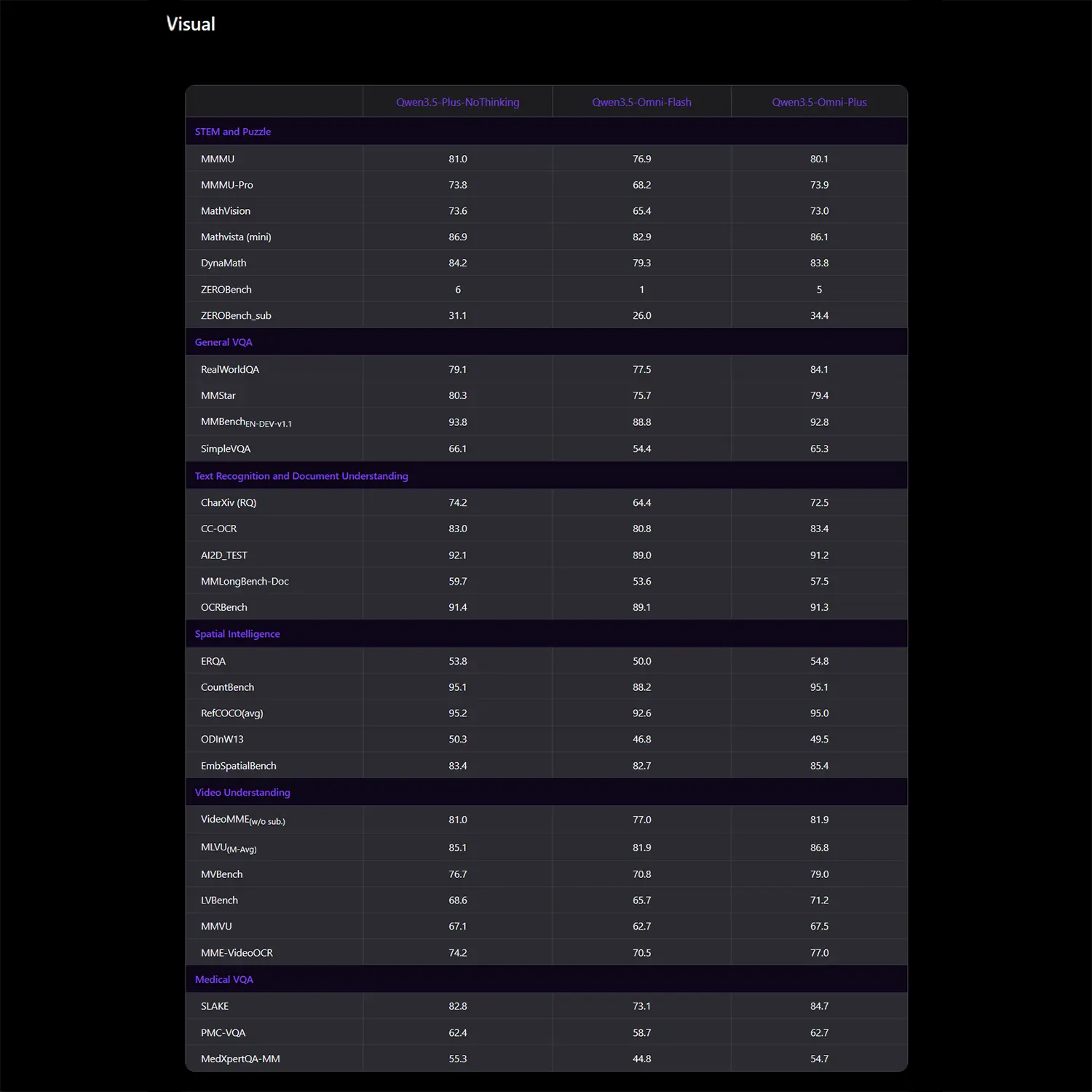Collapse the Spatial Intelligence section
Viewport: 1092px width, 1092px height.
pyautogui.click(x=237, y=633)
